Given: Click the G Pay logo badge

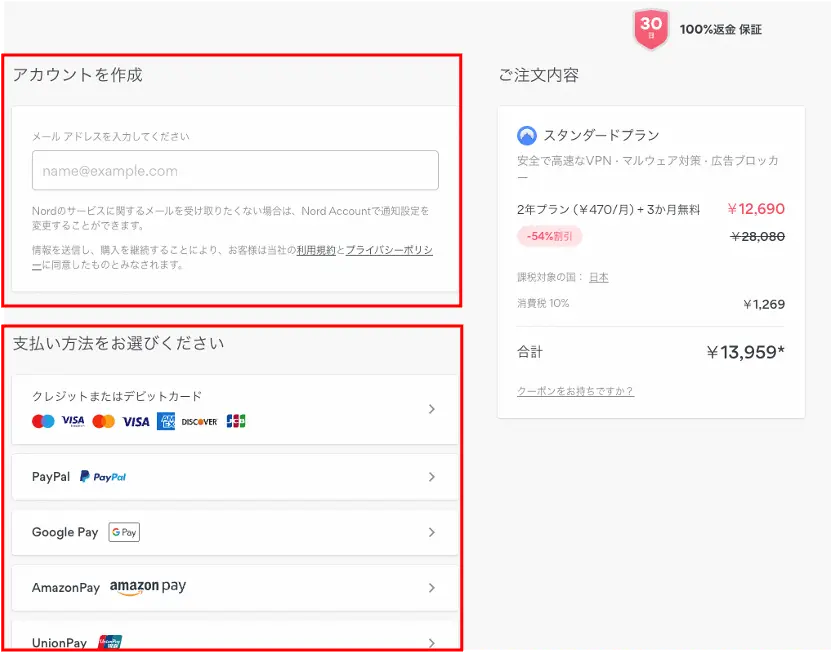Looking at the screenshot, I should pos(124,532).
